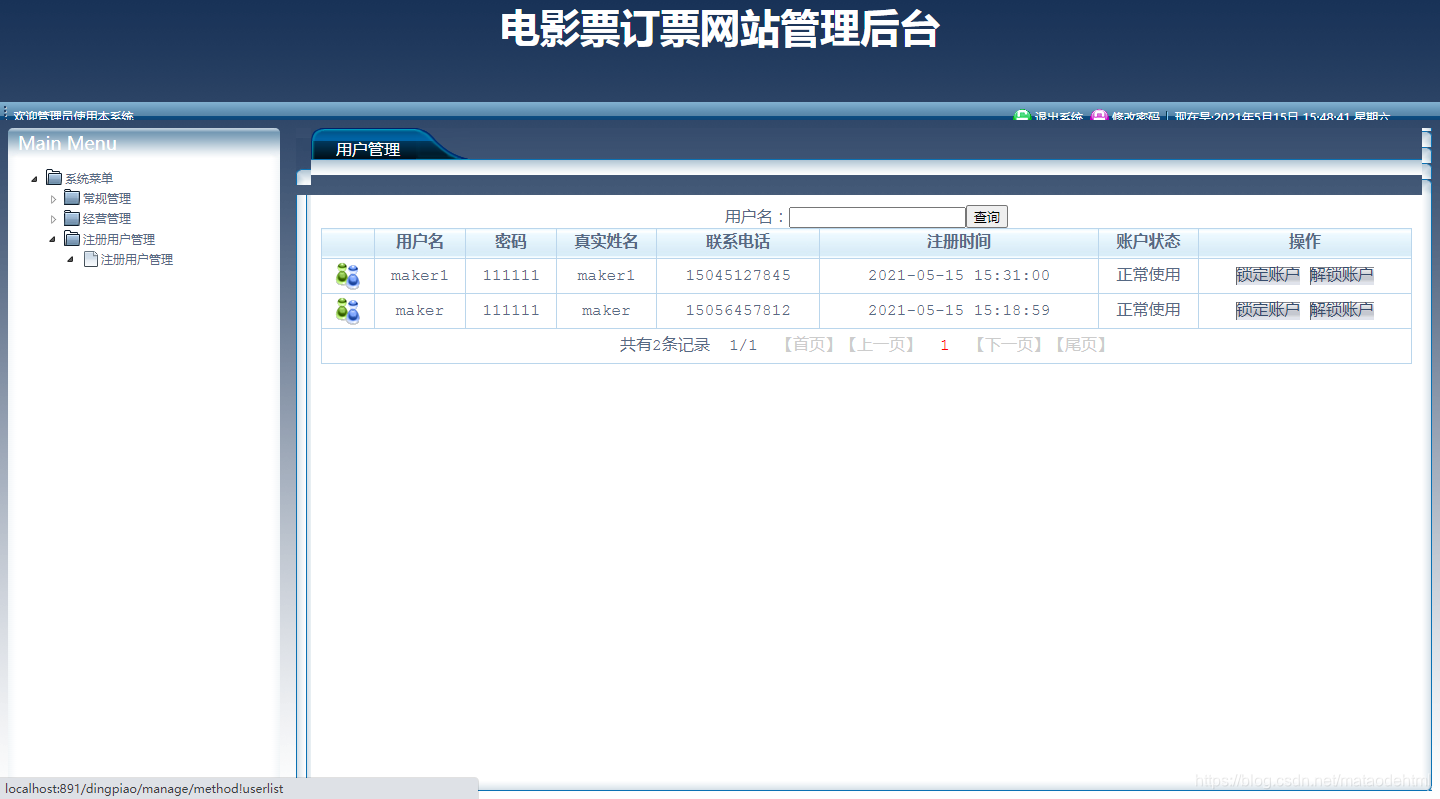Collapse the 系统菜单 tree node
This screenshot has height=799, width=1440.
pyautogui.click(x=35, y=179)
